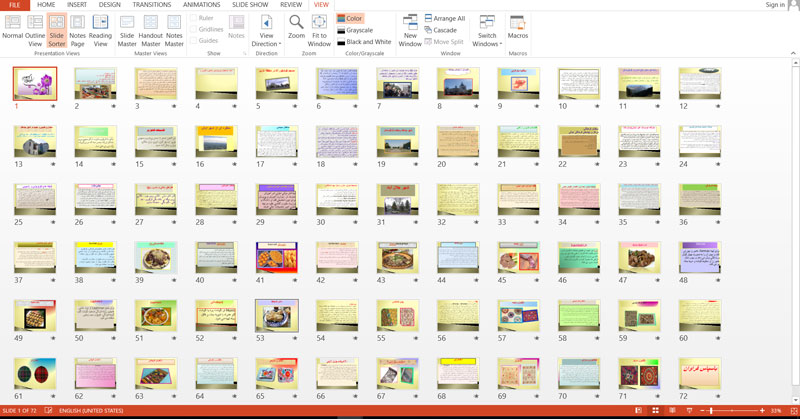Click scroll up arrow of slide sorter
800x419 pixels.
[795, 62]
